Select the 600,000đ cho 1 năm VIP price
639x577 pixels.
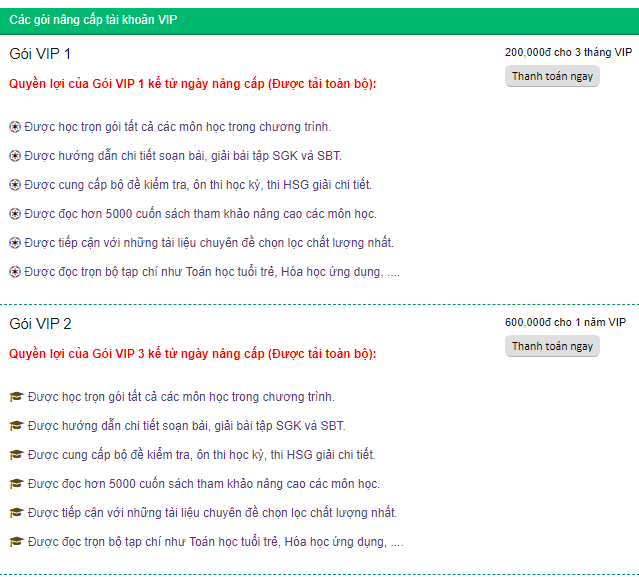click(565, 322)
